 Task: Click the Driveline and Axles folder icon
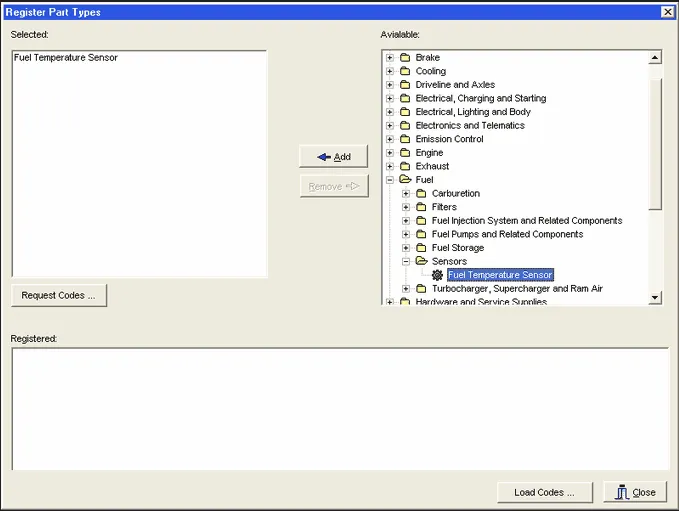(x=405, y=84)
